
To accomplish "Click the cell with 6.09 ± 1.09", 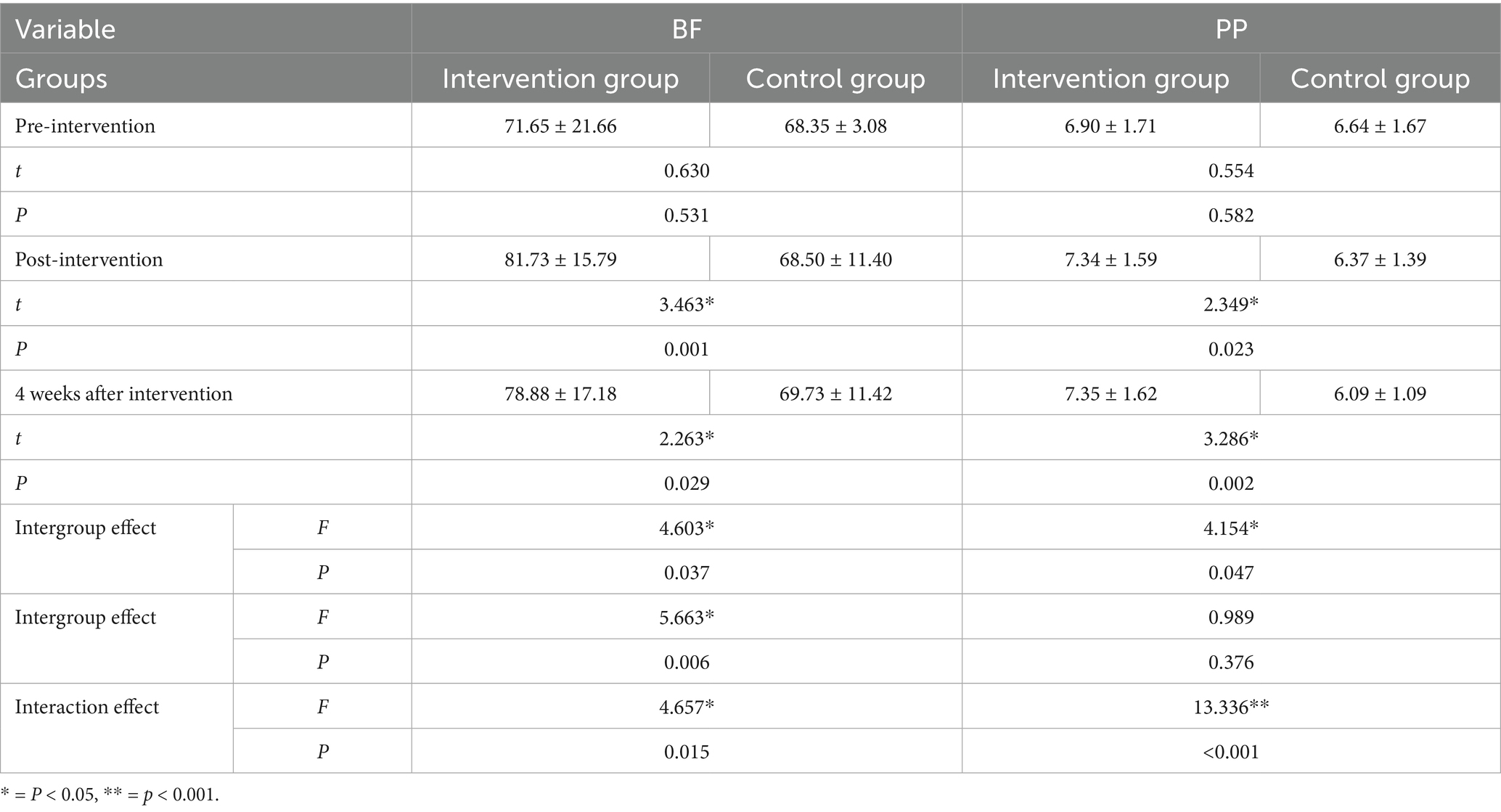I will coord(1380,394).
